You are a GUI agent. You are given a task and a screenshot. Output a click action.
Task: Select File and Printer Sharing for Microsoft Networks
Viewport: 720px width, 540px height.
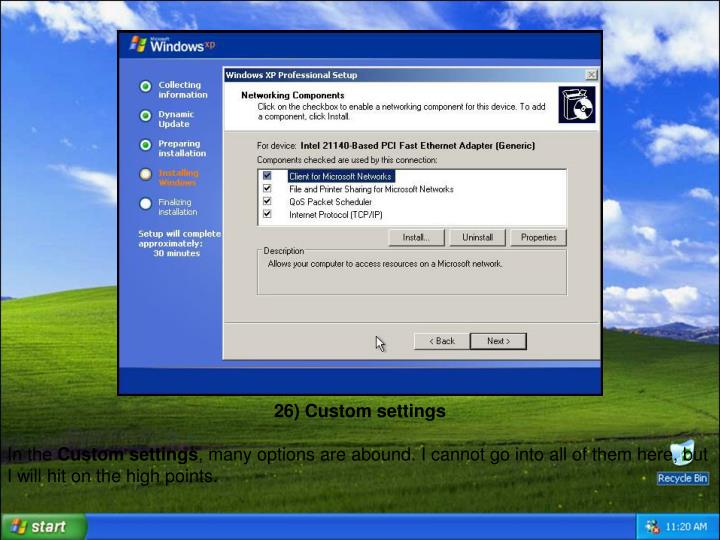[x=371, y=189]
